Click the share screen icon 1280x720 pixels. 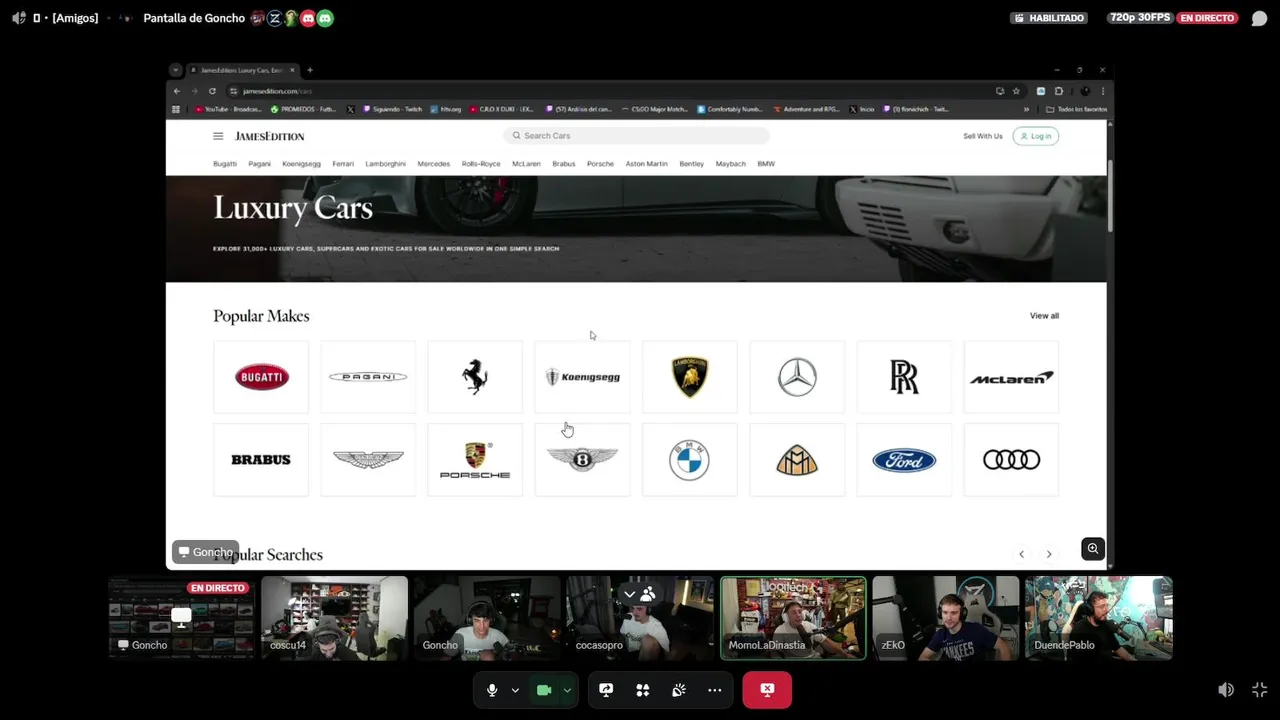[606, 690]
